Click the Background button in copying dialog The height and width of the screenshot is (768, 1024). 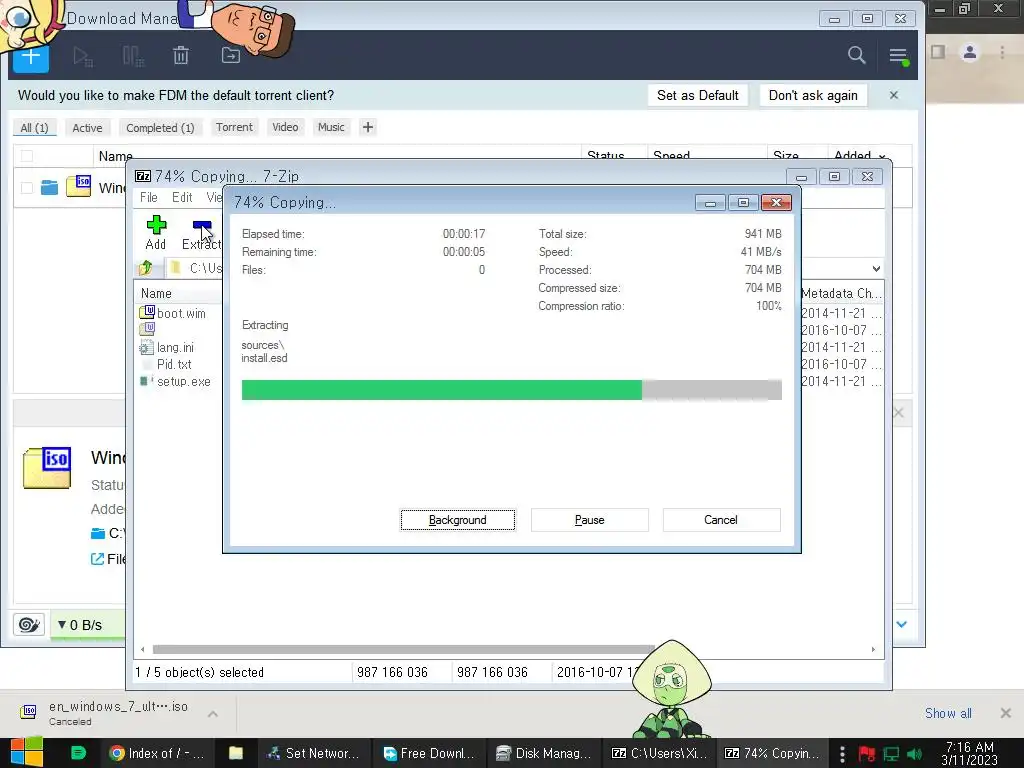point(458,520)
